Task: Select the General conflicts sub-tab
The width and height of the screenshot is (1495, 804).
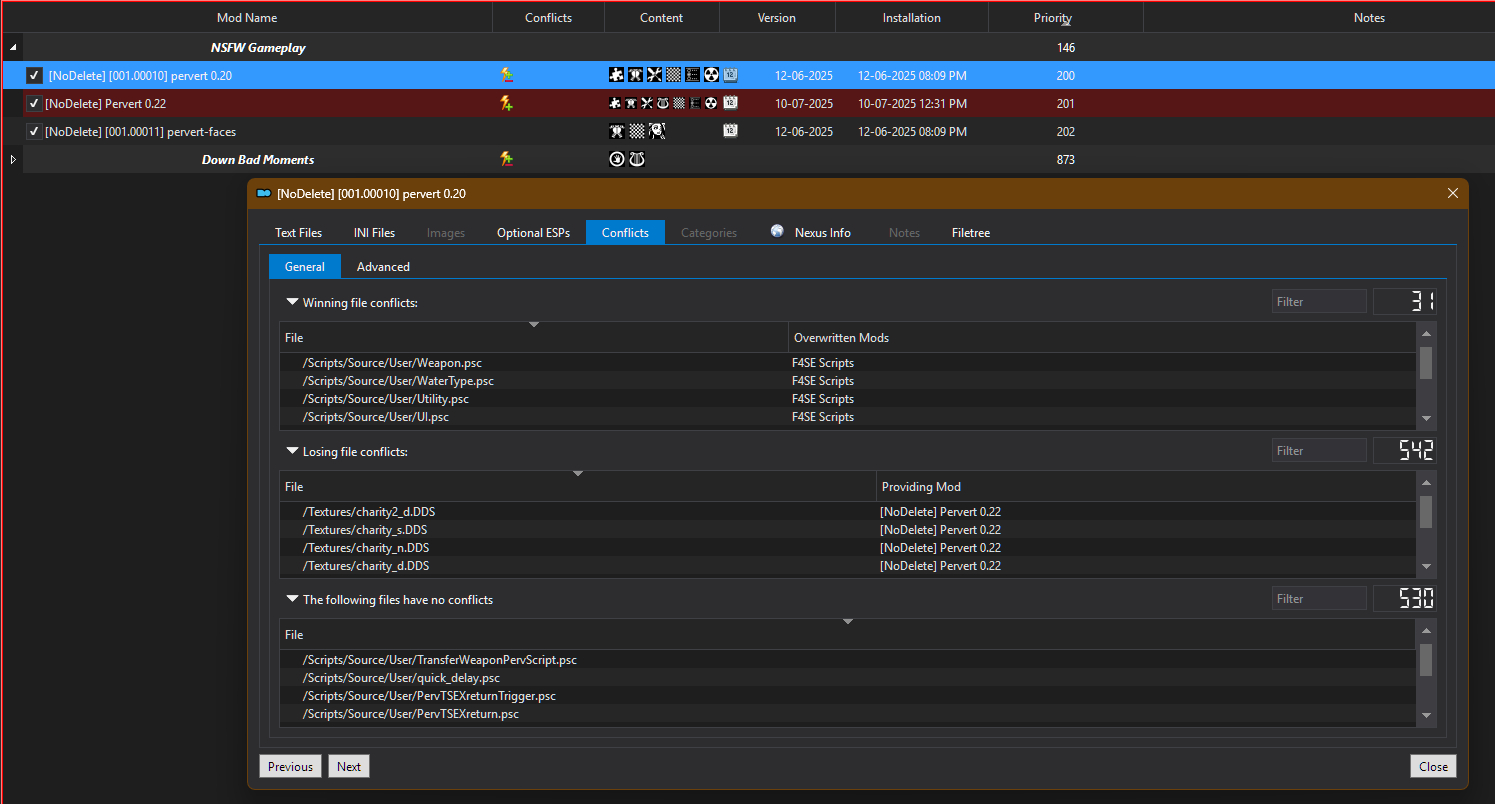Action: click(x=304, y=266)
